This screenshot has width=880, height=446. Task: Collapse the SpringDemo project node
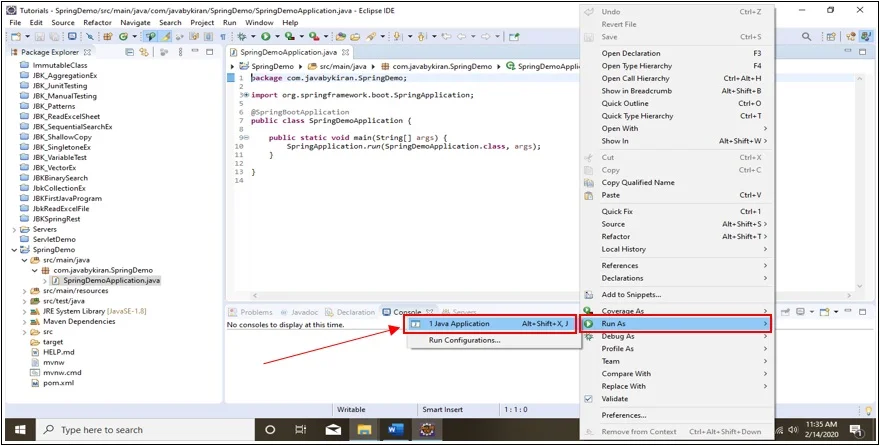[14, 250]
